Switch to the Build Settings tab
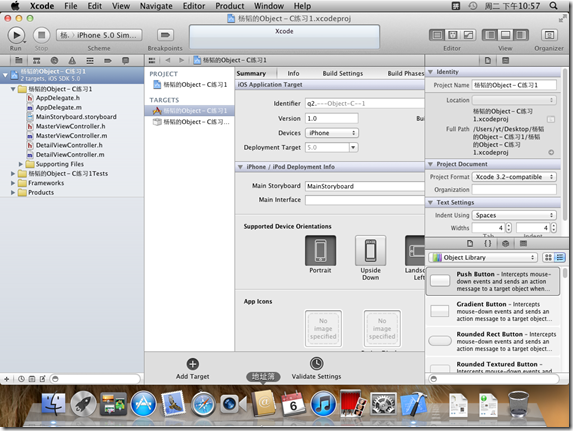Image resolution: width=573 pixels, height=431 pixels. [343, 73]
